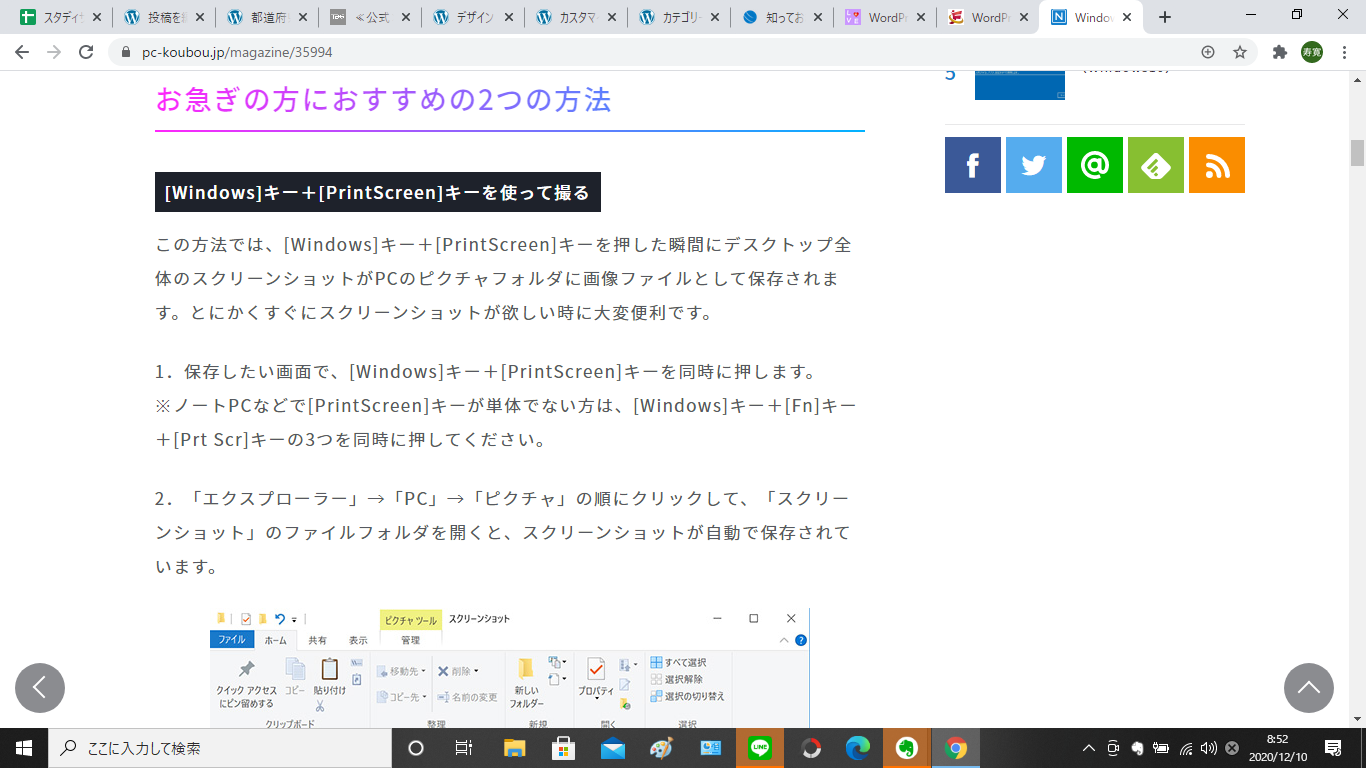View site info via the lock icon
The height and width of the screenshot is (768, 1366).
pos(126,52)
